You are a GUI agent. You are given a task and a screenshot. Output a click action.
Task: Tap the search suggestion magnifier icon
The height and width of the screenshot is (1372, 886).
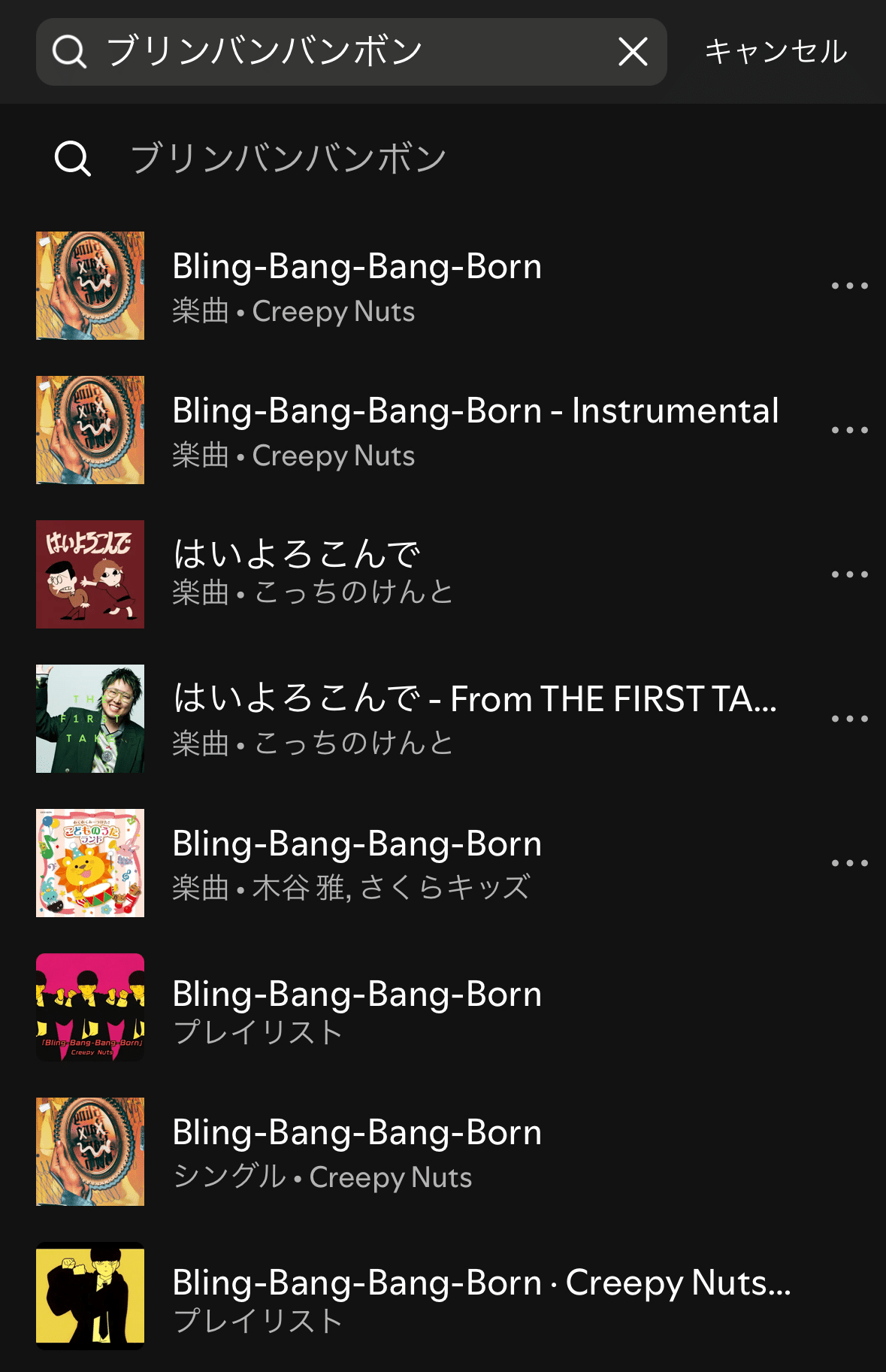point(73,159)
